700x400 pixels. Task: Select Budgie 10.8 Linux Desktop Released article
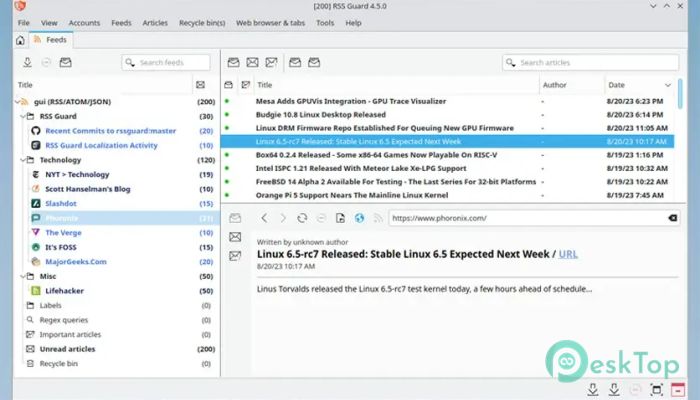321,115
